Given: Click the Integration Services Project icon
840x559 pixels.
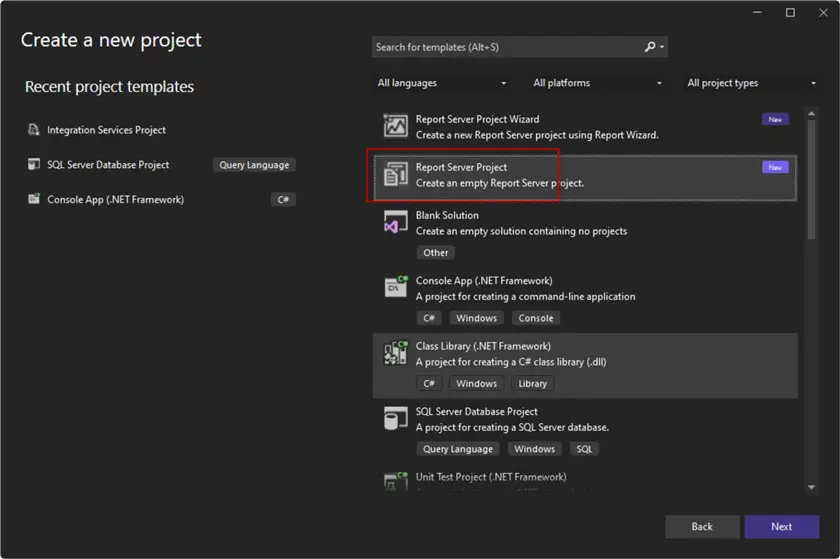Looking at the screenshot, I should tap(34, 130).
